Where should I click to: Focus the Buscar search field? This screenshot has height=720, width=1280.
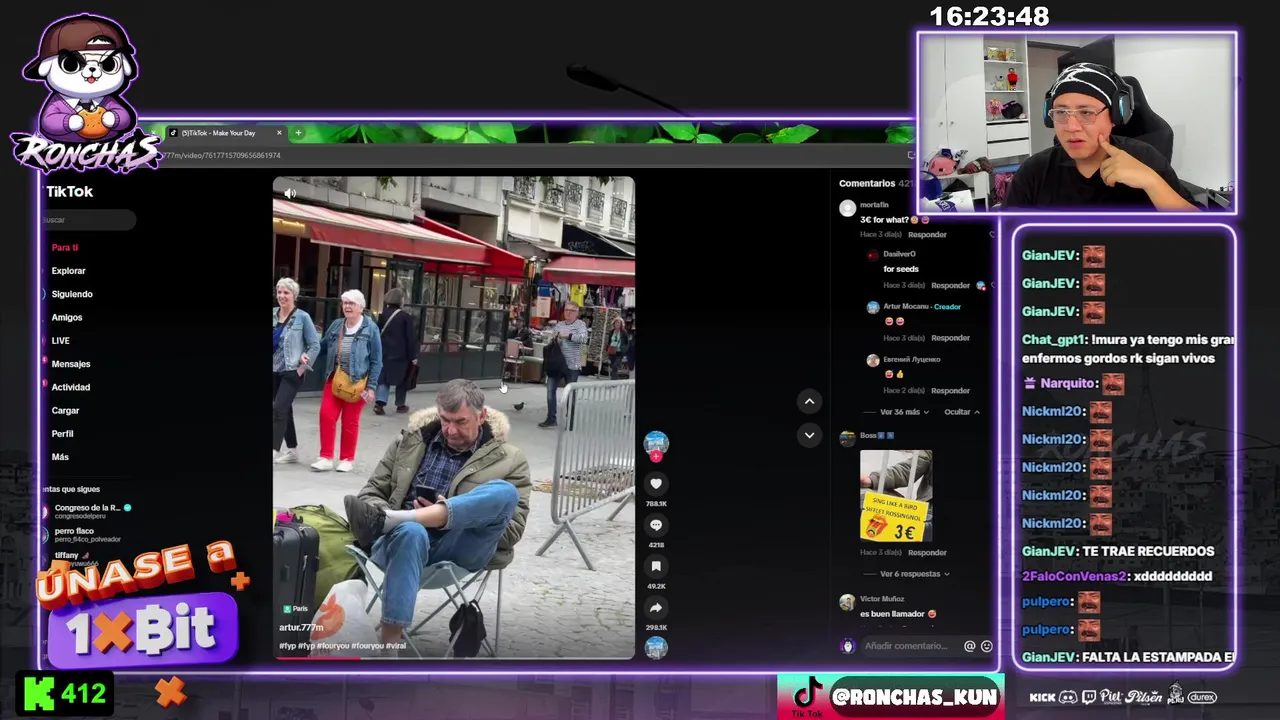[88, 220]
